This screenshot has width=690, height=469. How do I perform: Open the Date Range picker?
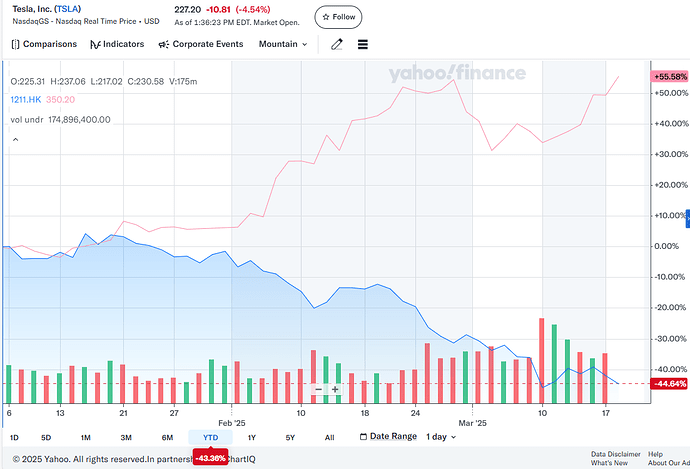click(388, 436)
